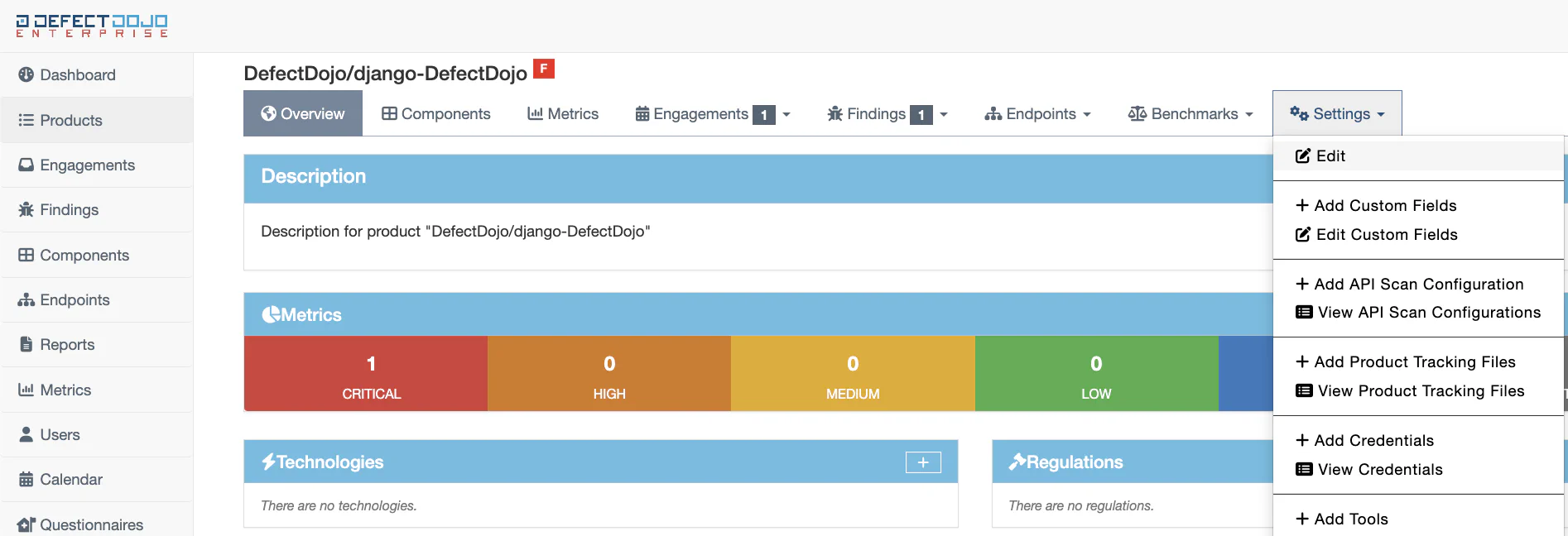Expand the Findings dropdown tab
Image resolution: width=1568 pixels, height=536 pixels.
pyautogui.click(x=887, y=114)
